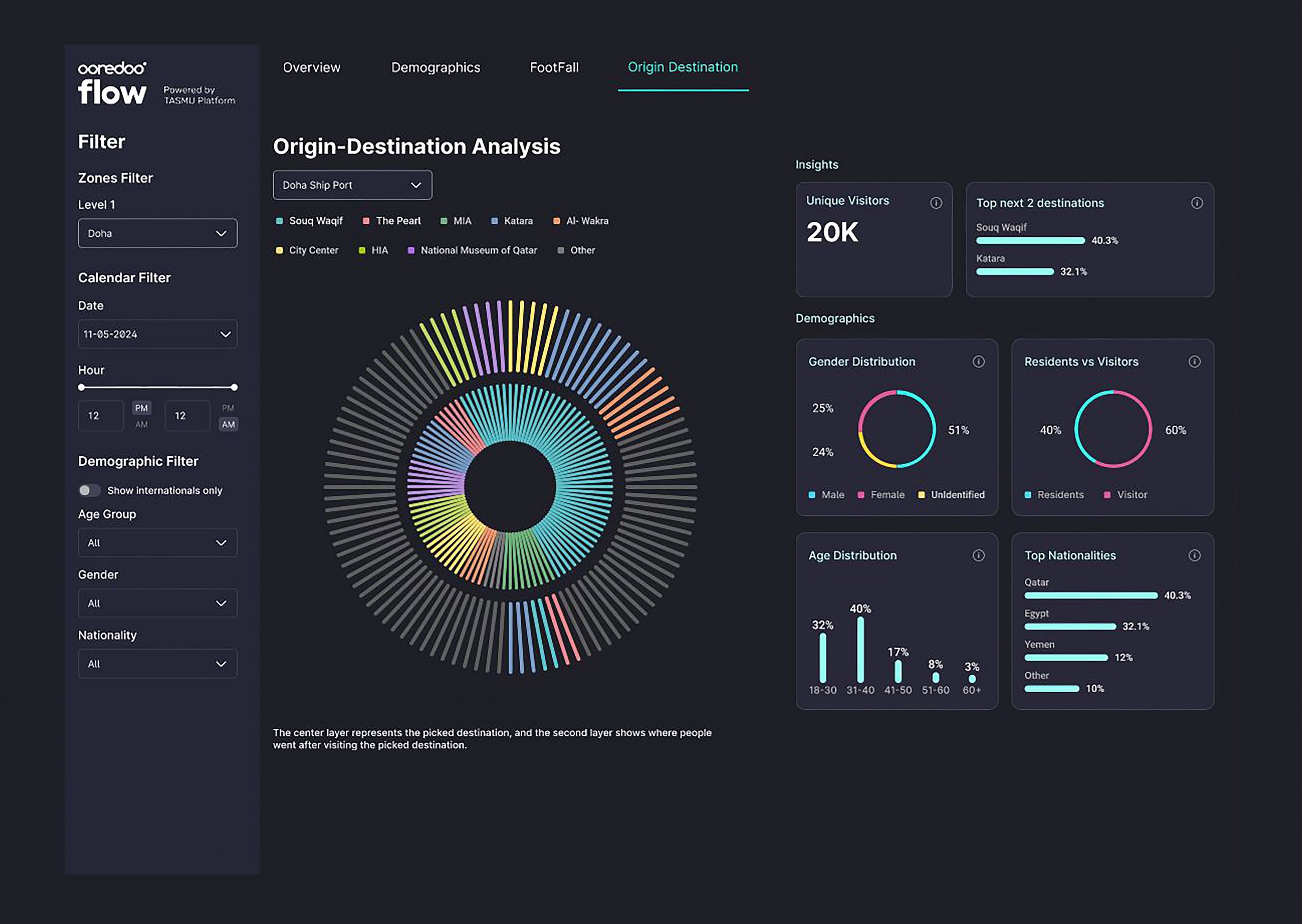Toggle the City Center legend item
The width and height of the screenshot is (1302, 924).
coord(307,250)
